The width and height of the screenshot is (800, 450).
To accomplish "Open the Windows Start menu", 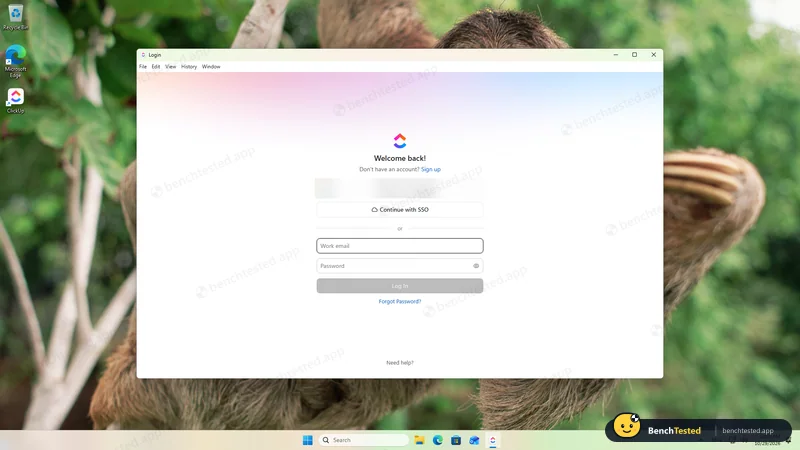I will (308, 440).
